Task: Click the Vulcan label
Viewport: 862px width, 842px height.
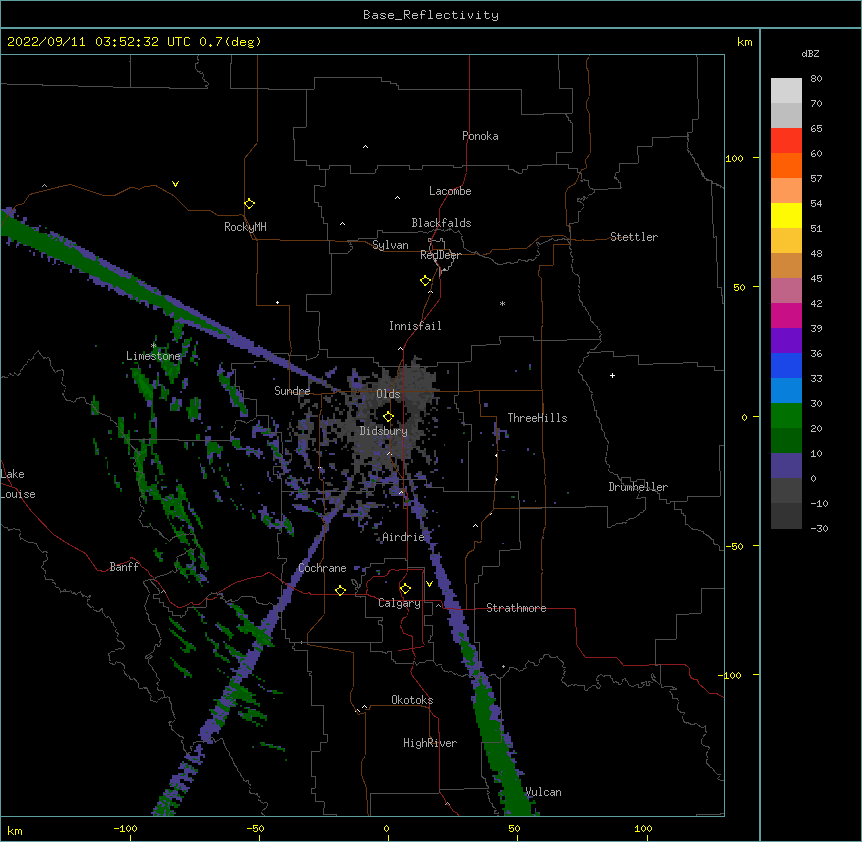Action: 543,792
